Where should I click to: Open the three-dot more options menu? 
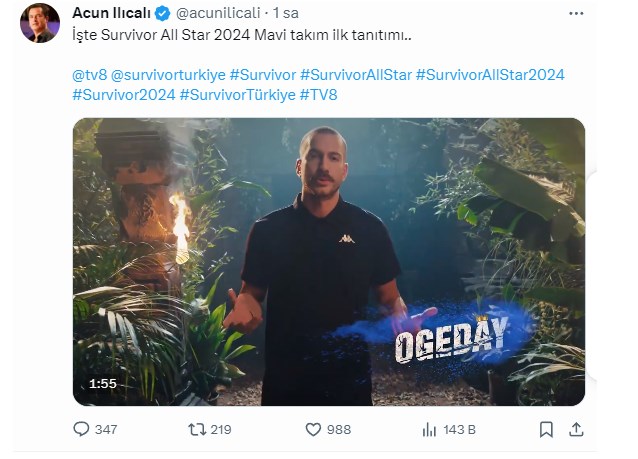pyautogui.click(x=576, y=13)
